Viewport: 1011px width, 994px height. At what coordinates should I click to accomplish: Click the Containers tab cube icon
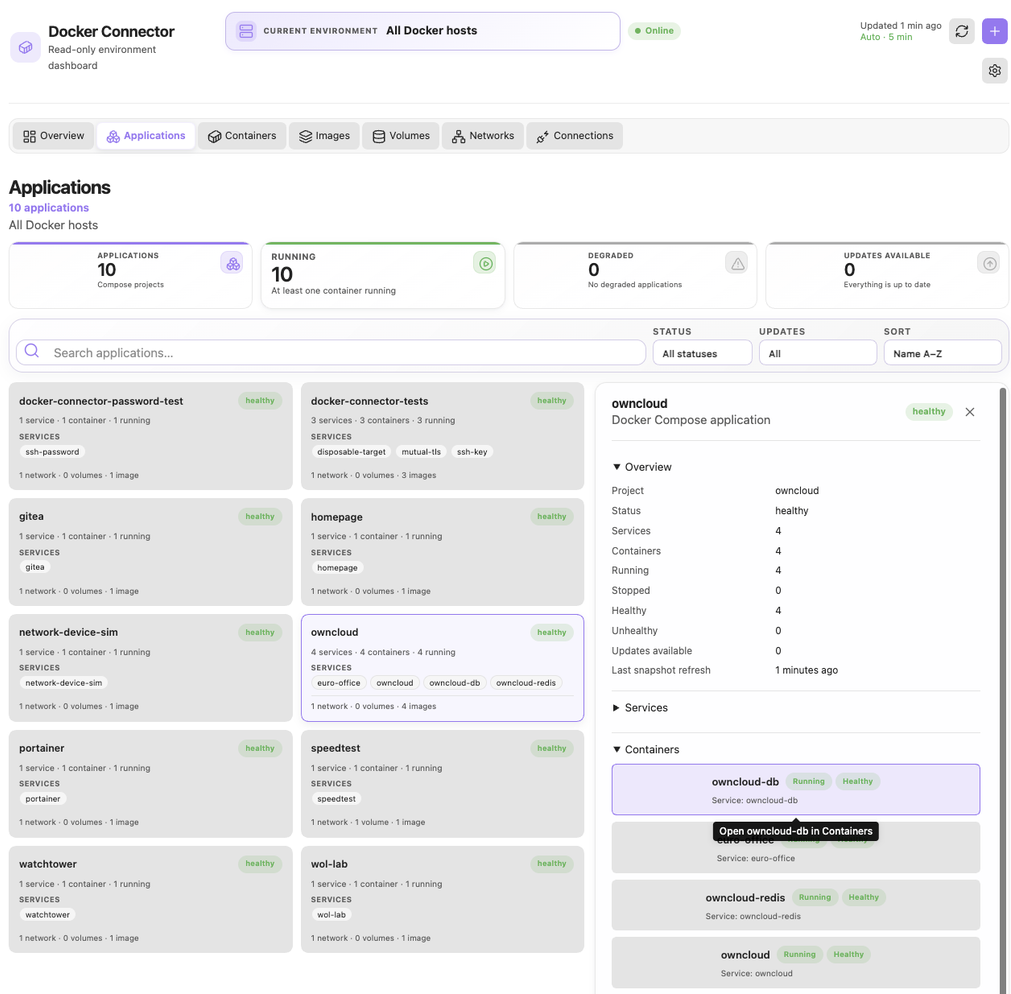point(214,136)
